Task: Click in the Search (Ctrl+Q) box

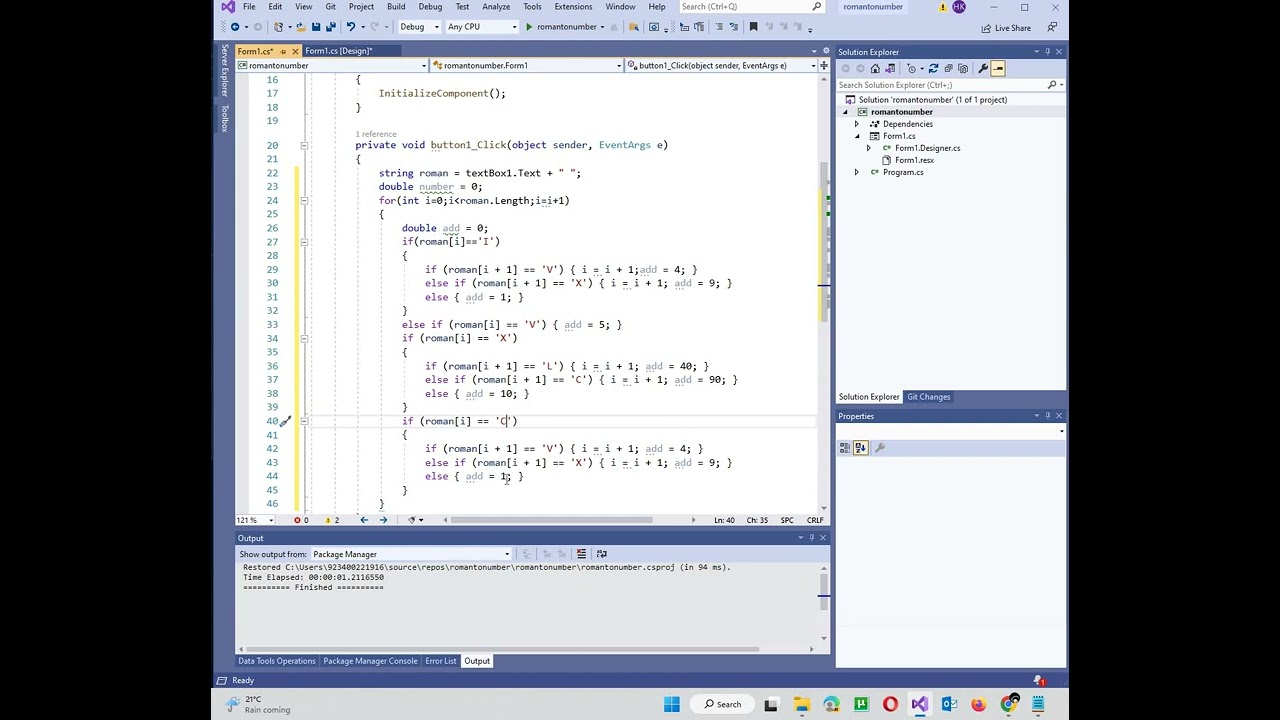Action: tap(751, 7)
